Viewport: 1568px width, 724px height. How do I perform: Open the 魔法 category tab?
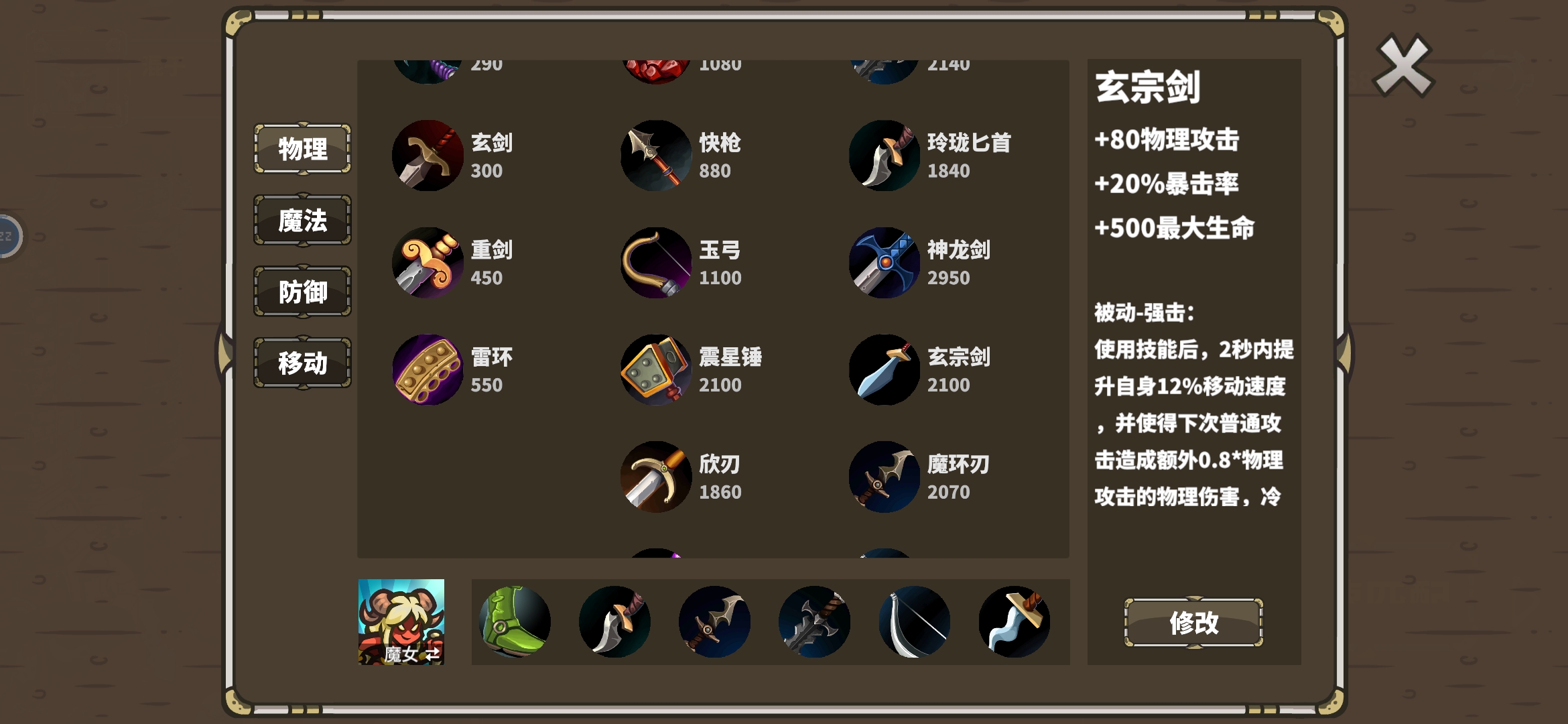point(302,221)
